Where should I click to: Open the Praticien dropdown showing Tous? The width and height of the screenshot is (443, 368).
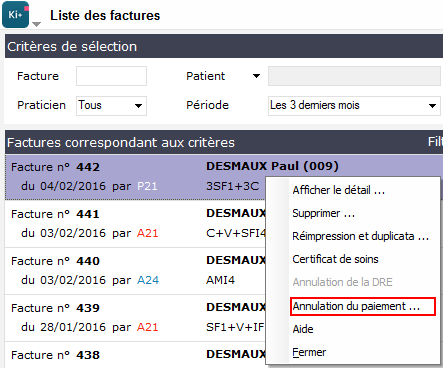tap(111, 106)
